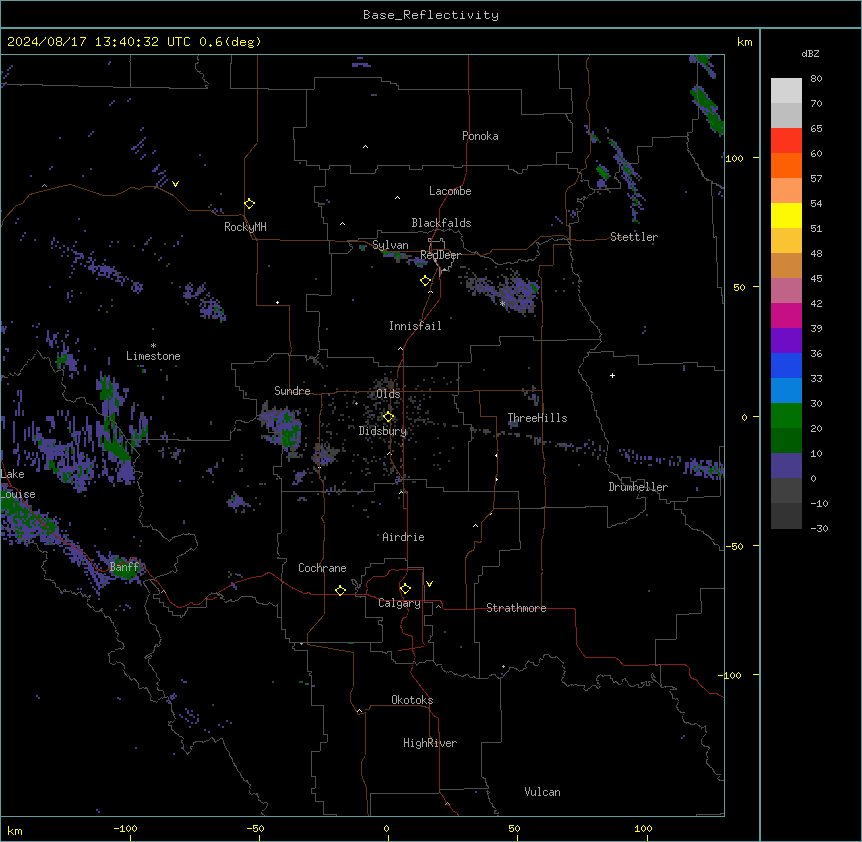The image size is (862, 842).
Task: Select the Drumheller label
Action: click(638, 487)
